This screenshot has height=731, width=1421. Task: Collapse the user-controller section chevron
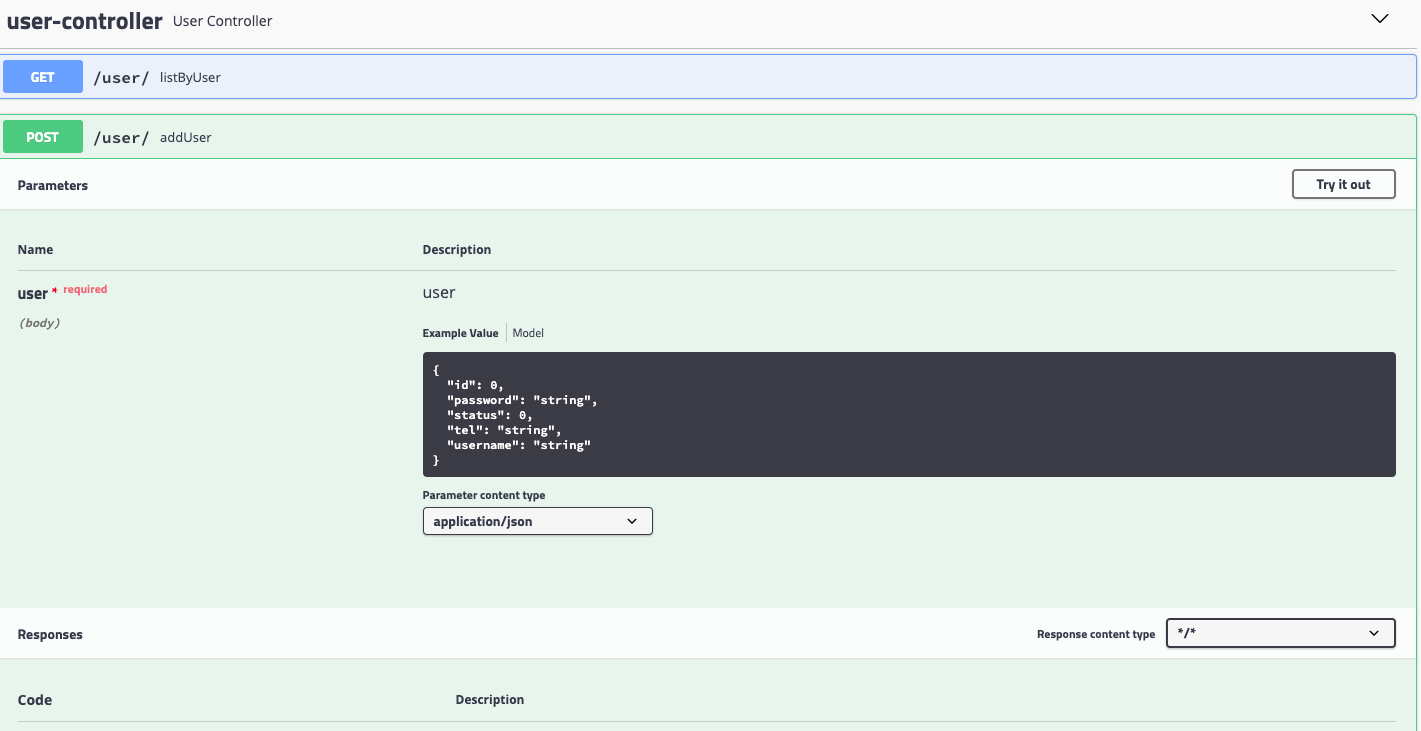click(x=1380, y=19)
